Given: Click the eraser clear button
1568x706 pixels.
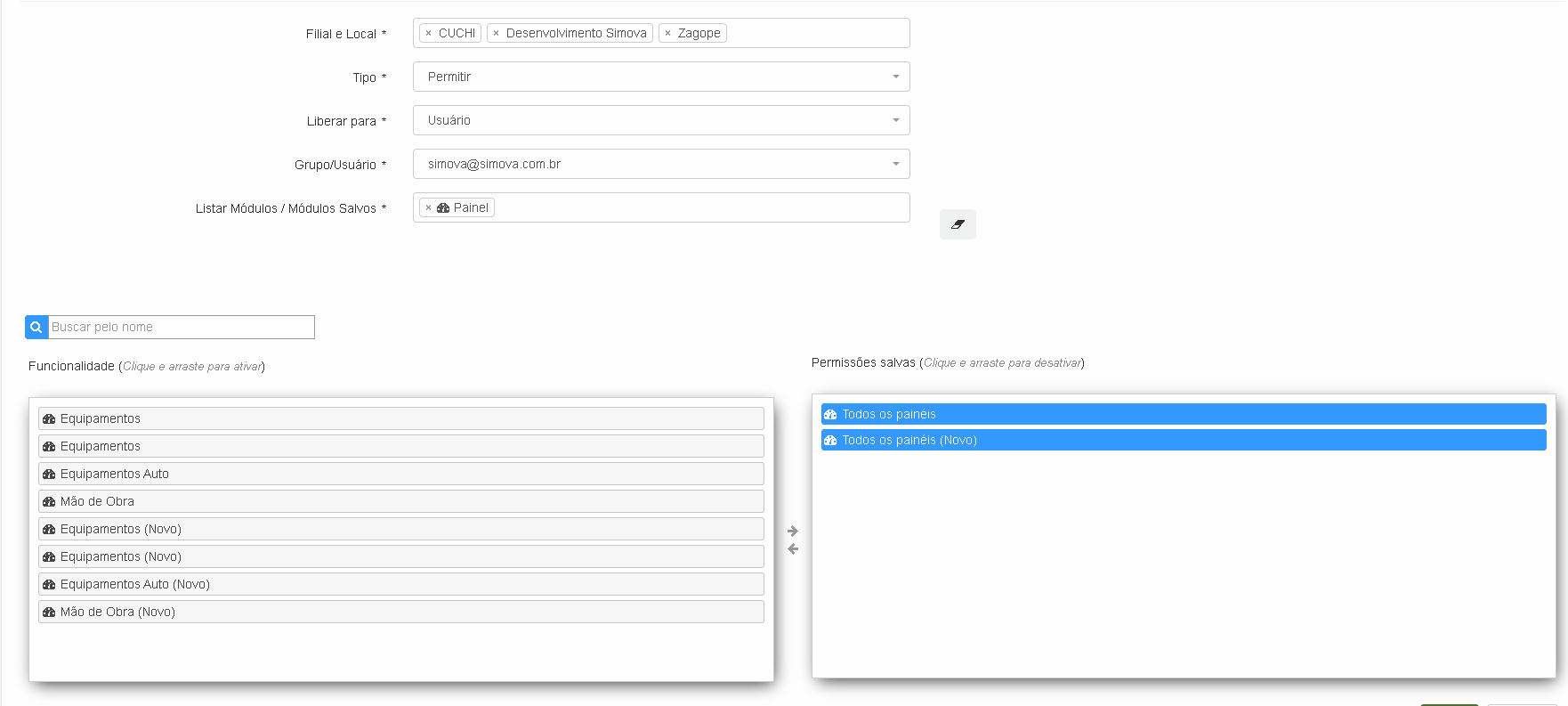Looking at the screenshot, I should click(x=958, y=224).
